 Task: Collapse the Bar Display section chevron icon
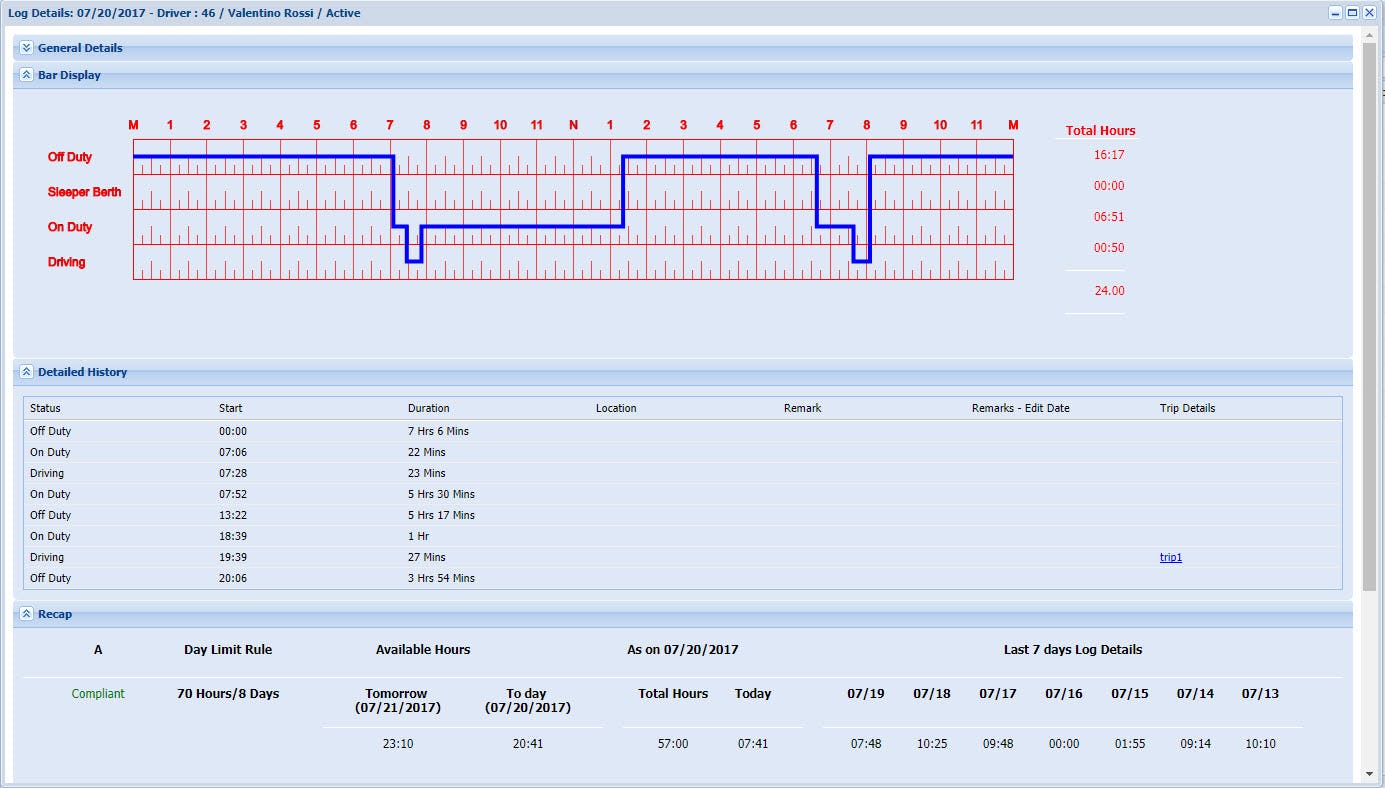coord(26,74)
